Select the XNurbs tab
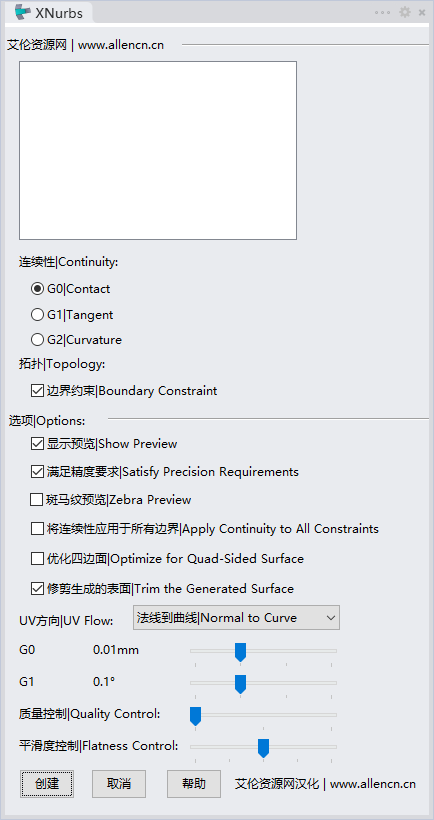Screen dimensions: 434x820 [49, 13]
